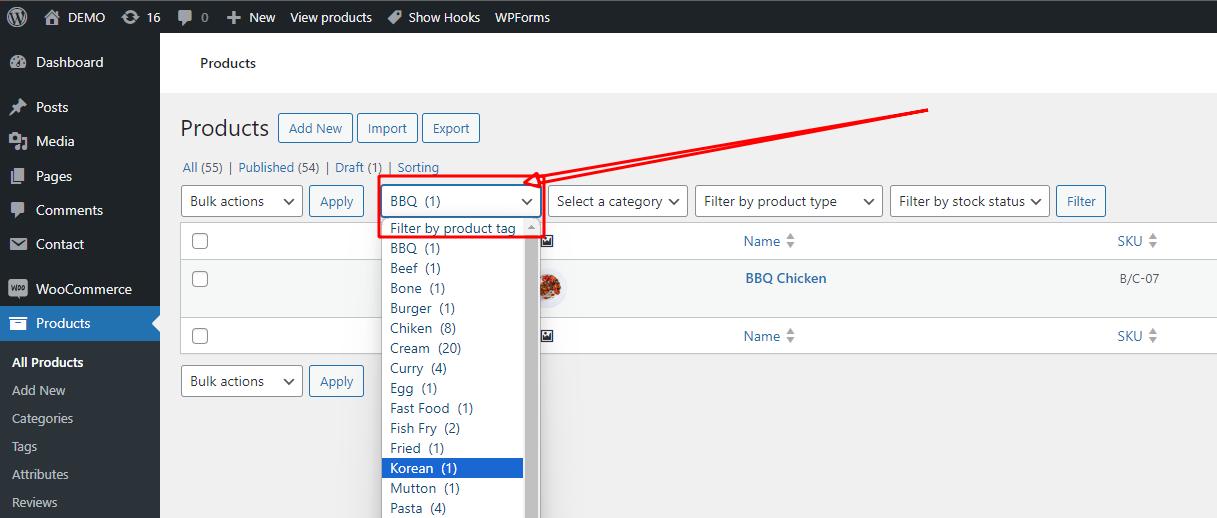Open the Select a category dropdown
Image resolution: width=1217 pixels, height=518 pixels.
(618, 201)
